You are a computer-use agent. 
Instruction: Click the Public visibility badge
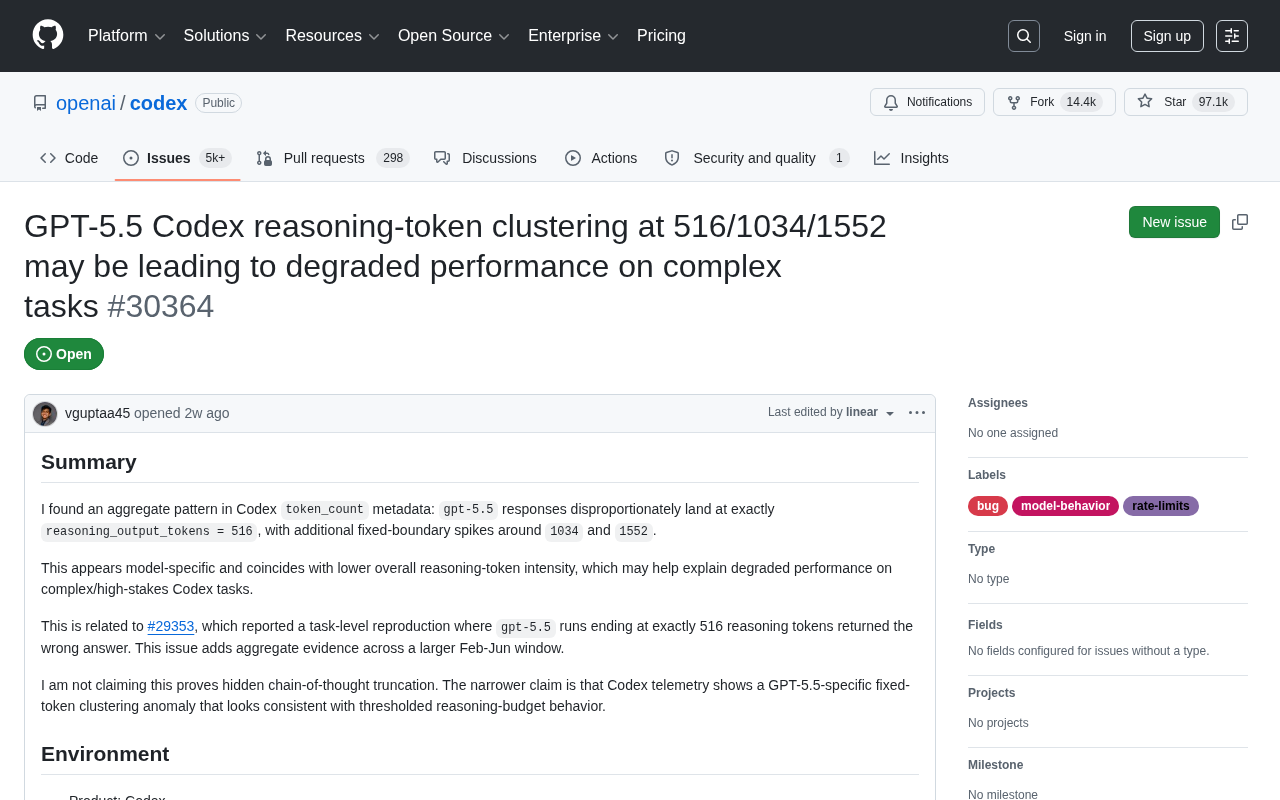[218, 103]
